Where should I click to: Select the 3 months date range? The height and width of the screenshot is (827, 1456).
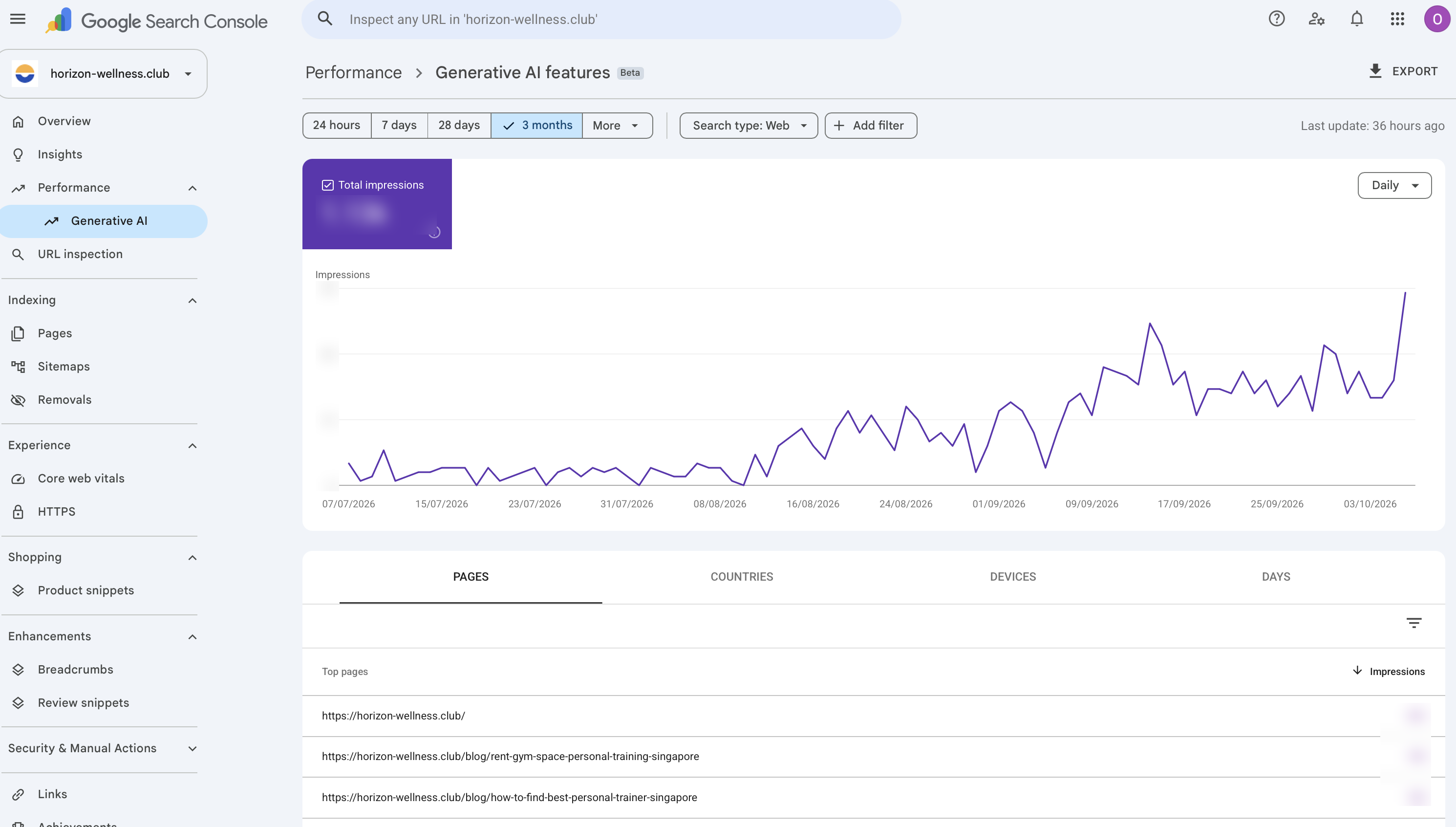(x=536, y=126)
